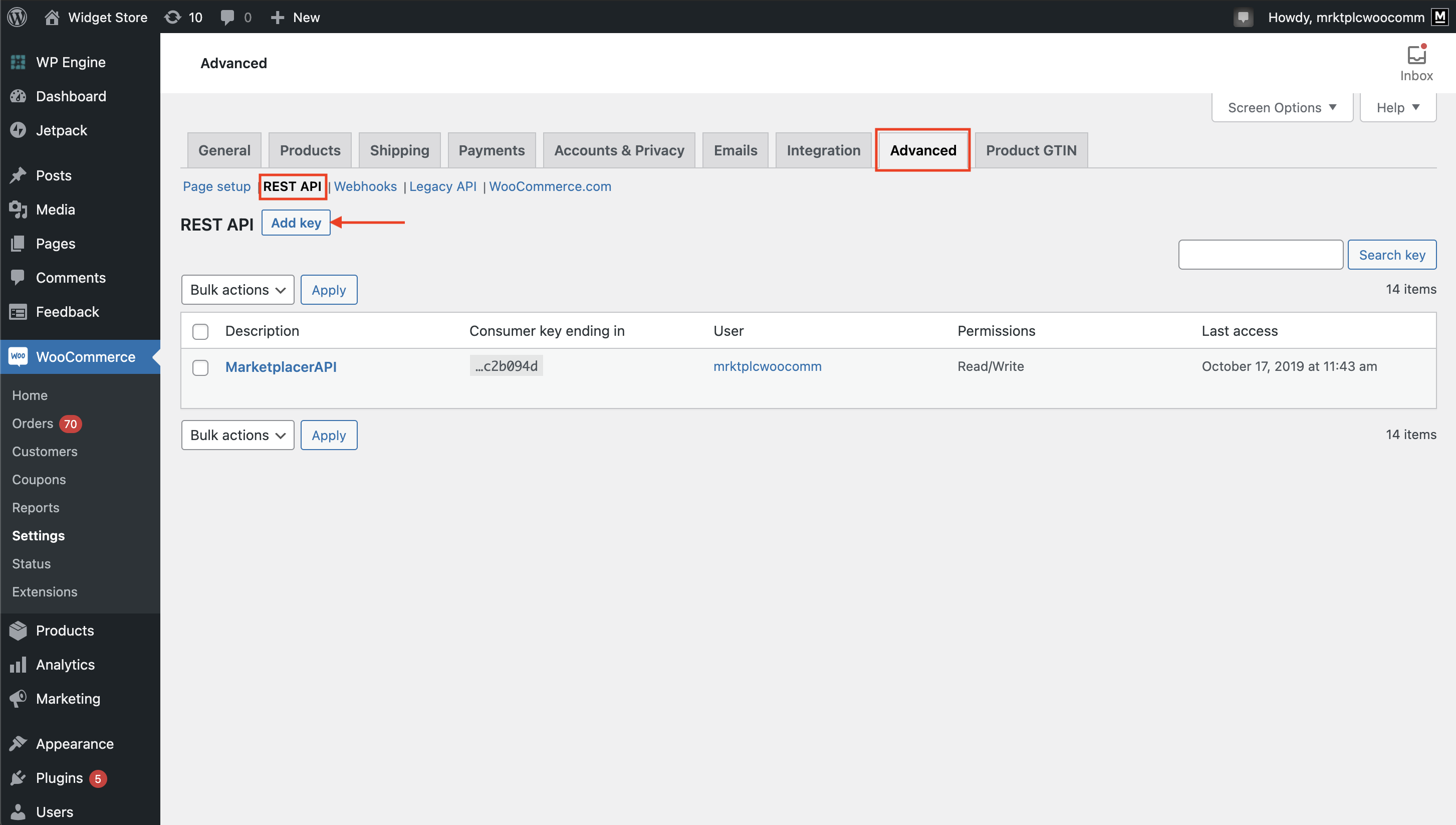1456x825 pixels.
Task: Open the WooCommerce Inbox icon
Action: coord(1416,55)
